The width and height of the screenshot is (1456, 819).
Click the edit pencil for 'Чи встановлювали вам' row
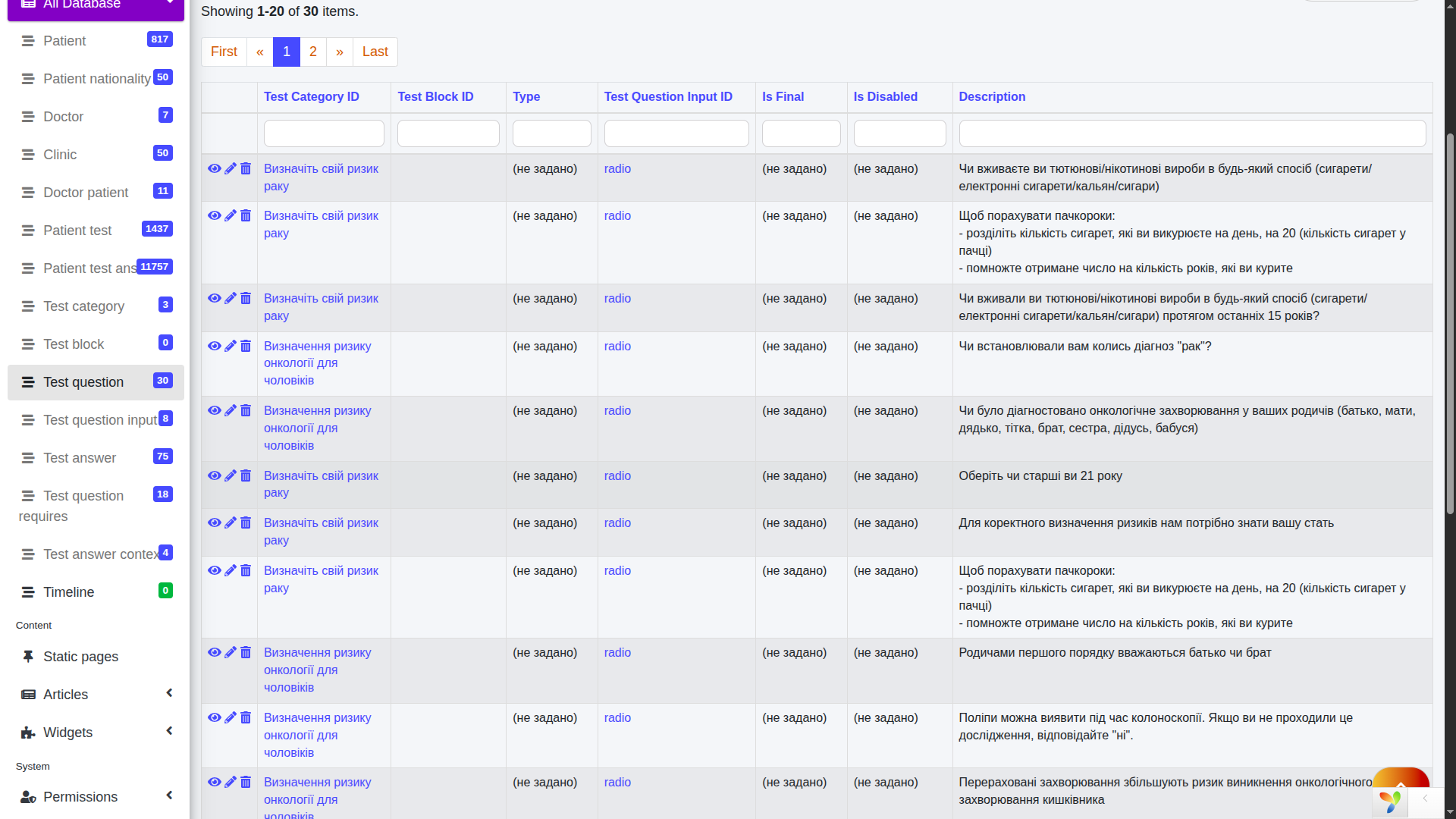(x=231, y=346)
